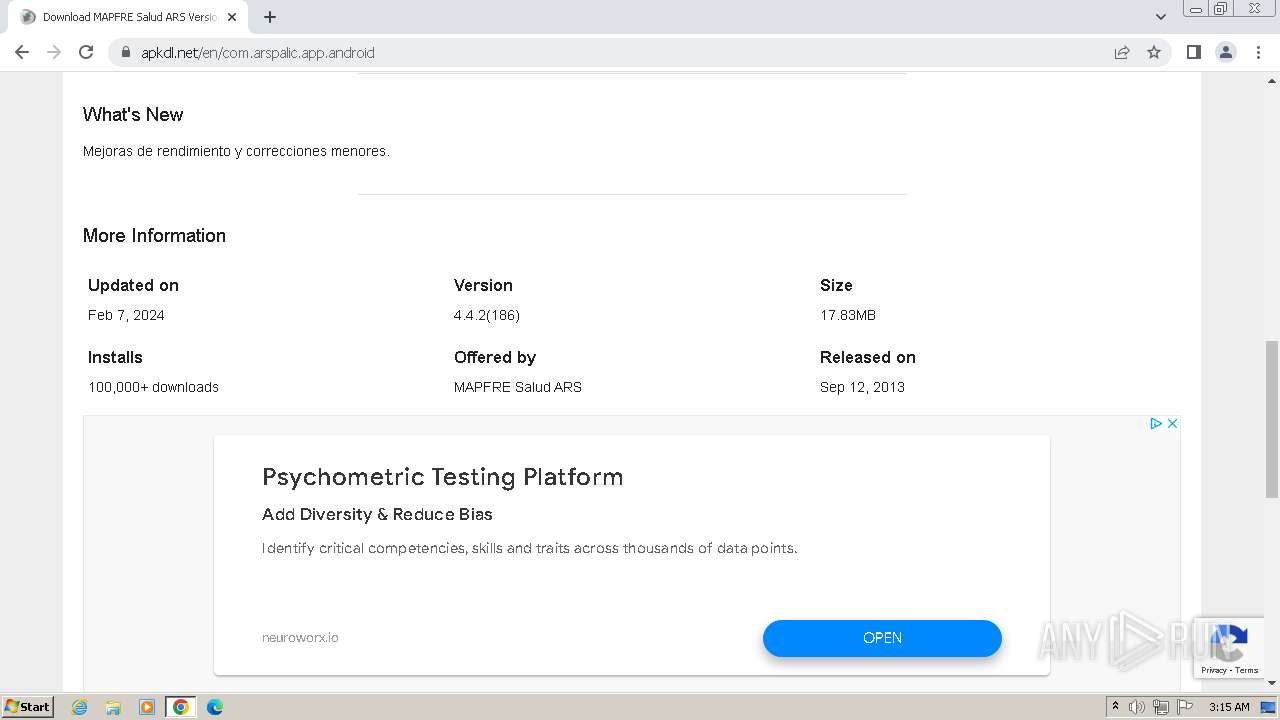Click the More Information heading
The width and height of the screenshot is (1280, 720).
(x=154, y=236)
